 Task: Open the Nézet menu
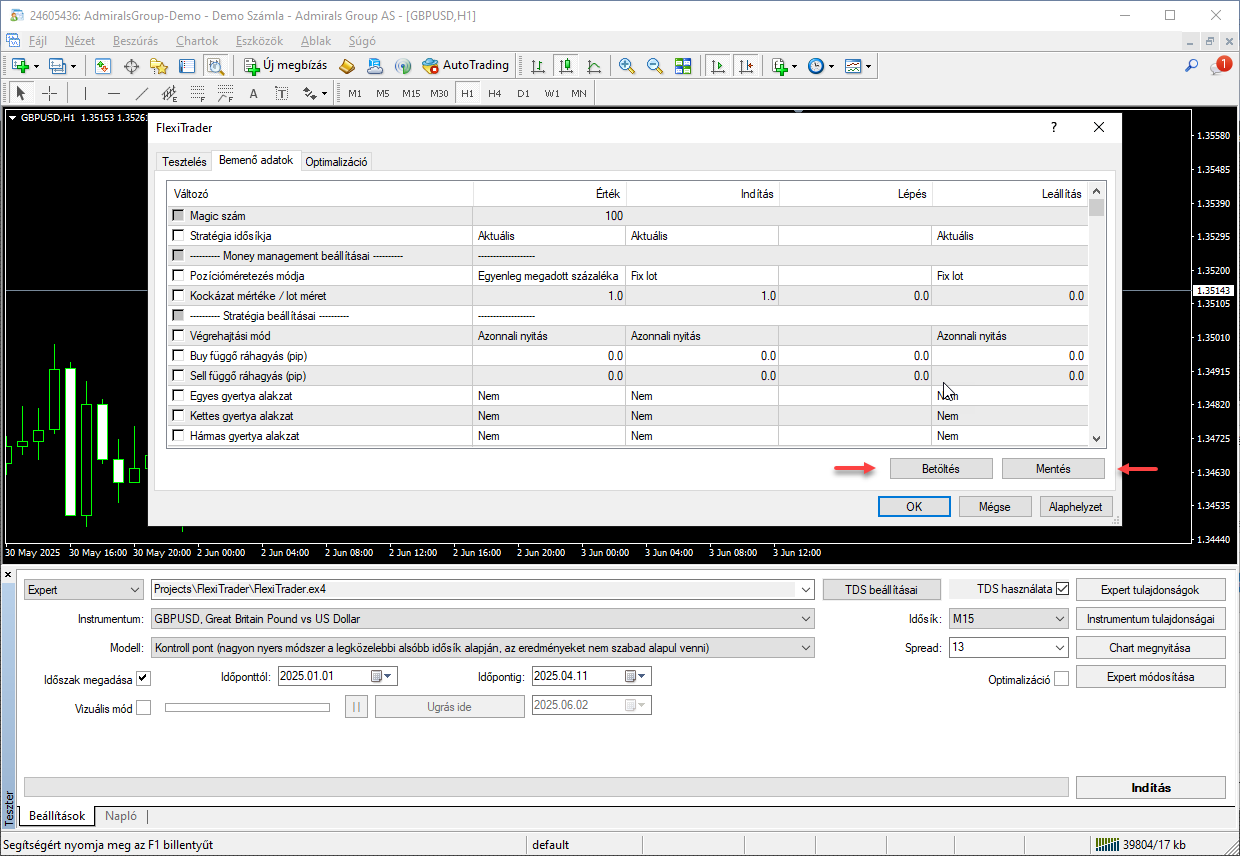pos(80,41)
